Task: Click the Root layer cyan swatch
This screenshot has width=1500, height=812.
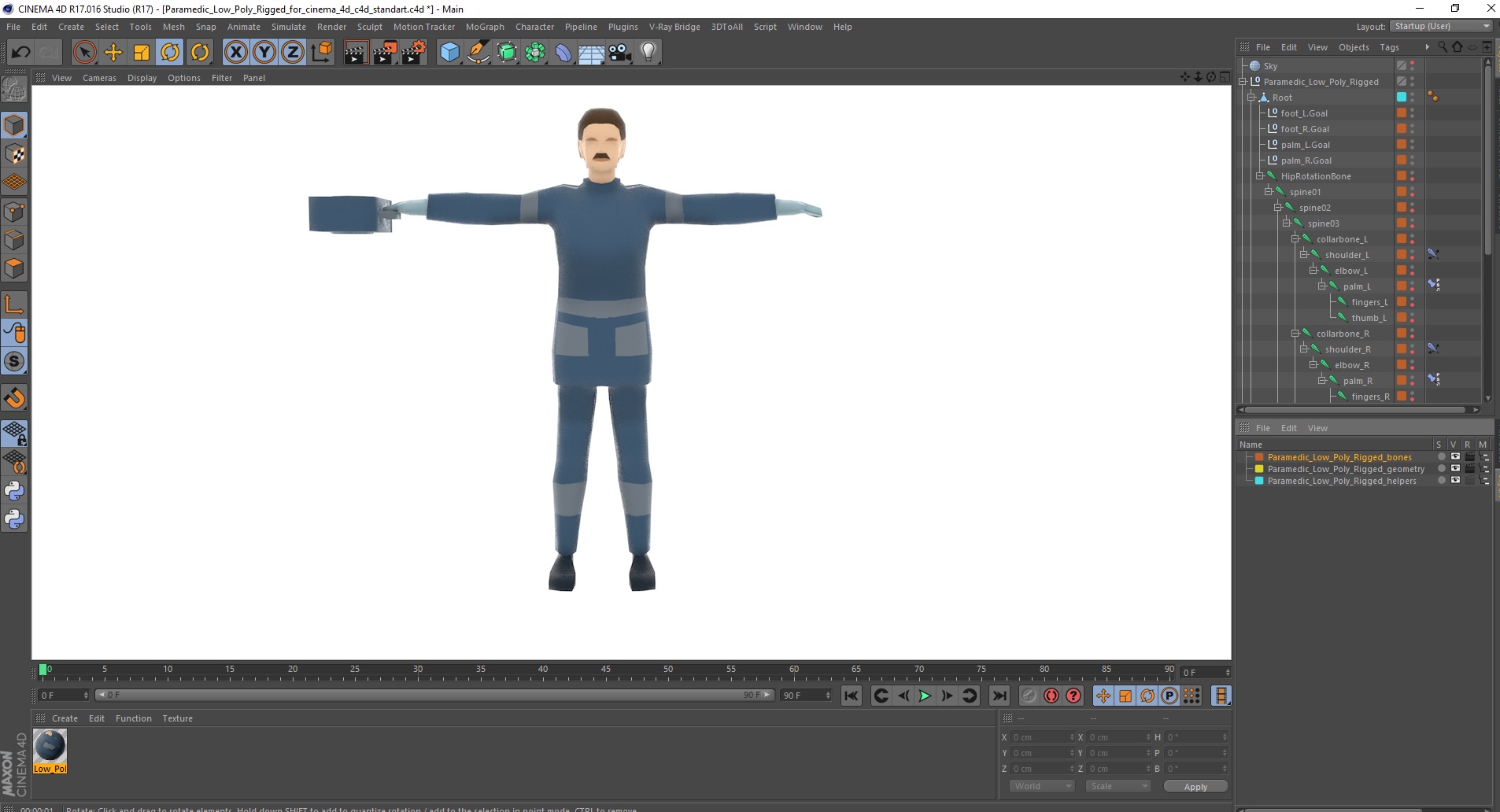Action: [x=1402, y=98]
